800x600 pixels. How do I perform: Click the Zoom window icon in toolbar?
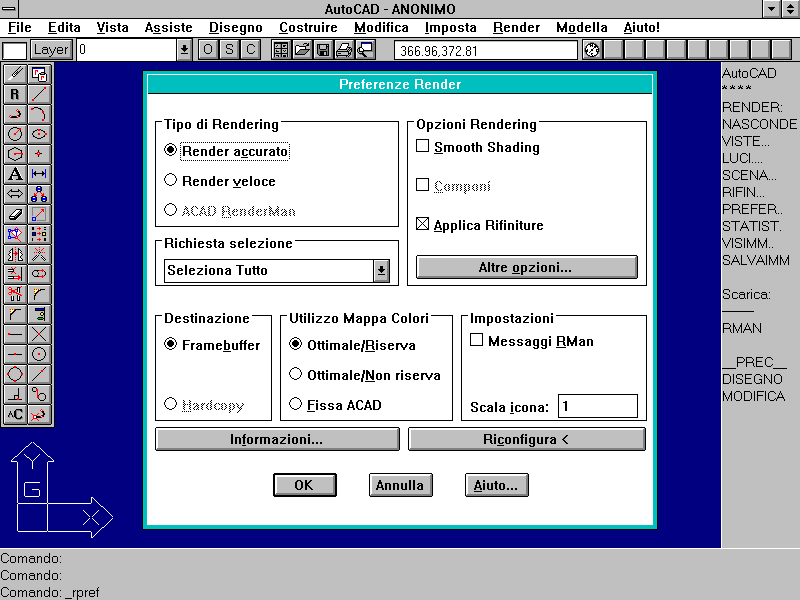coord(365,50)
